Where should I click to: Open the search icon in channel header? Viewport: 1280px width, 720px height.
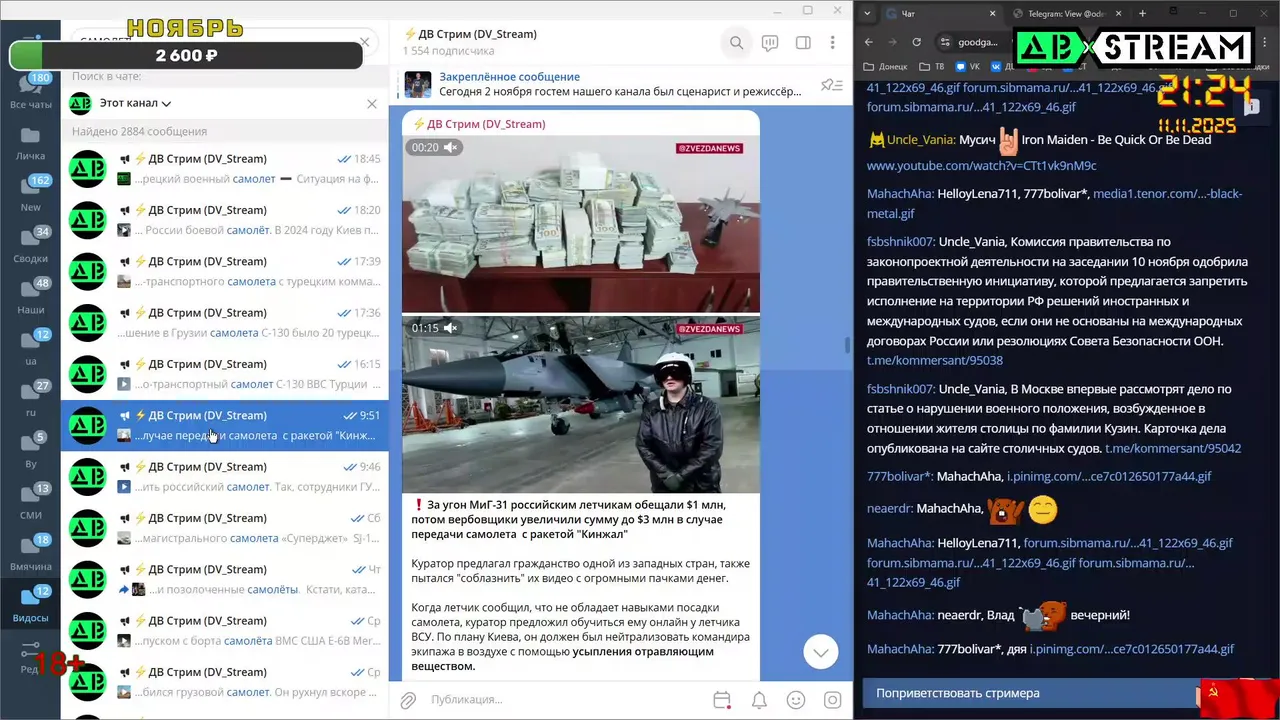[736, 43]
